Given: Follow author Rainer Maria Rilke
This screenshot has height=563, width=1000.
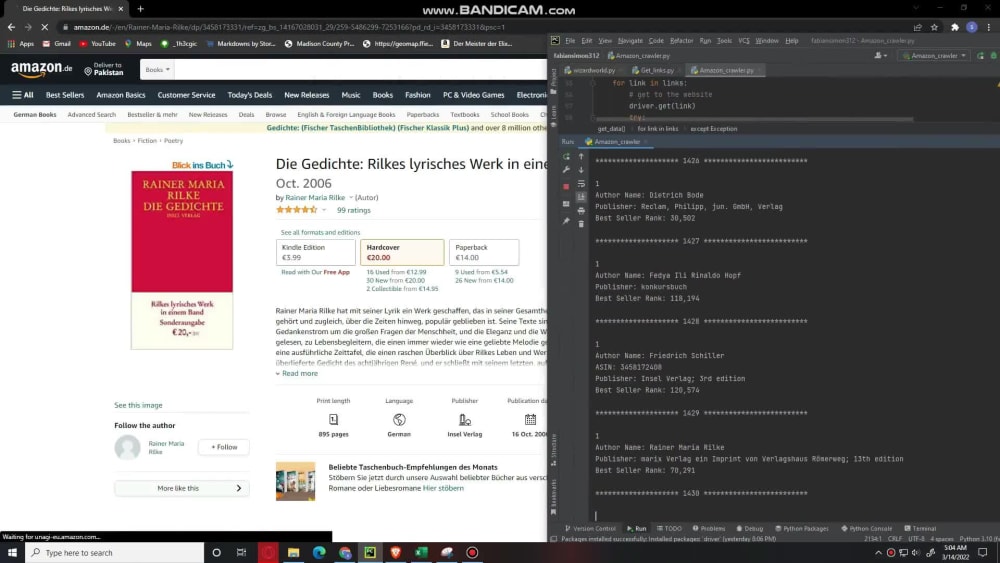Looking at the screenshot, I should pos(223,447).
